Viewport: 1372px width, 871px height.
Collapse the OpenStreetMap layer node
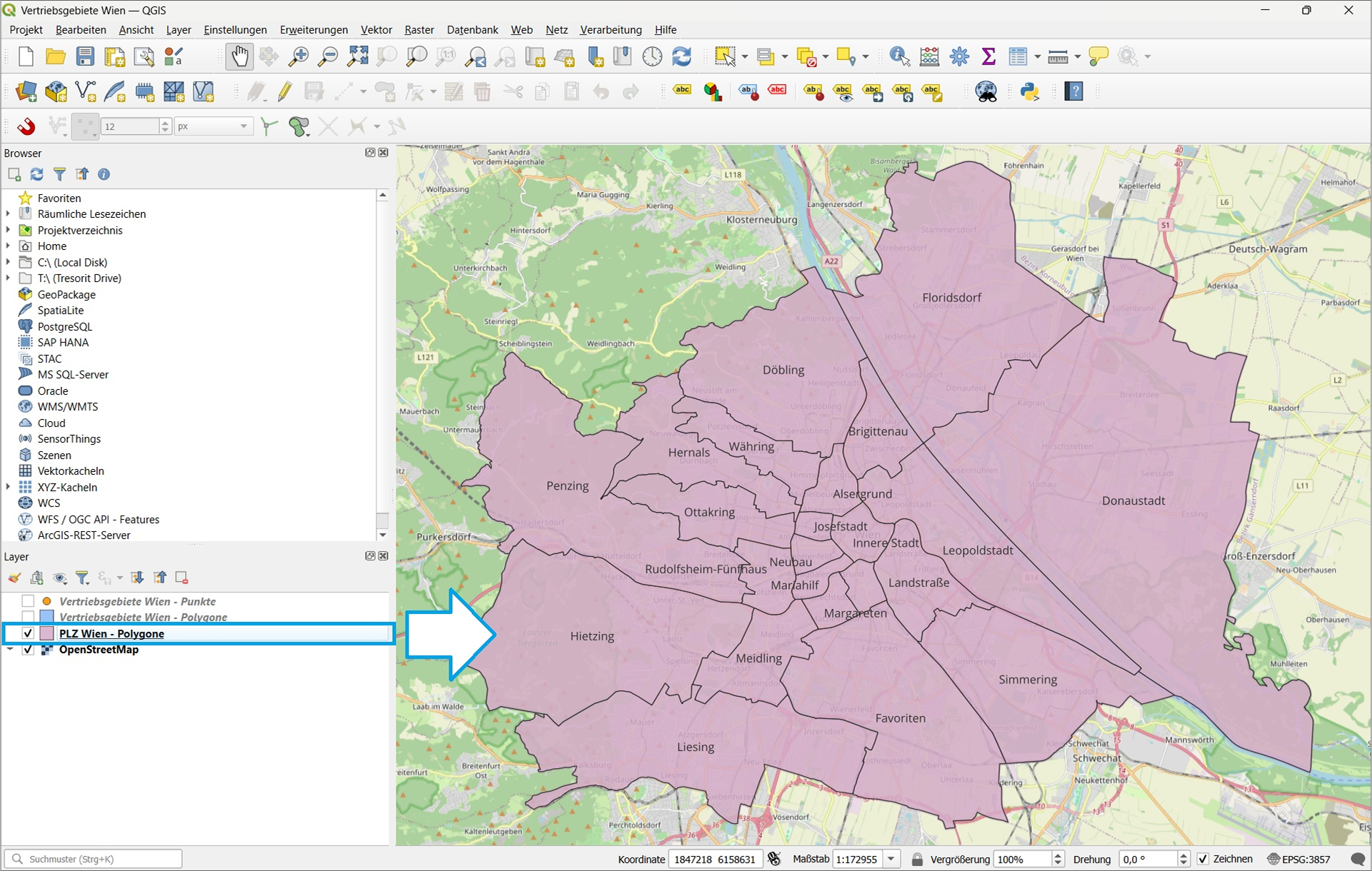point(9,650)
